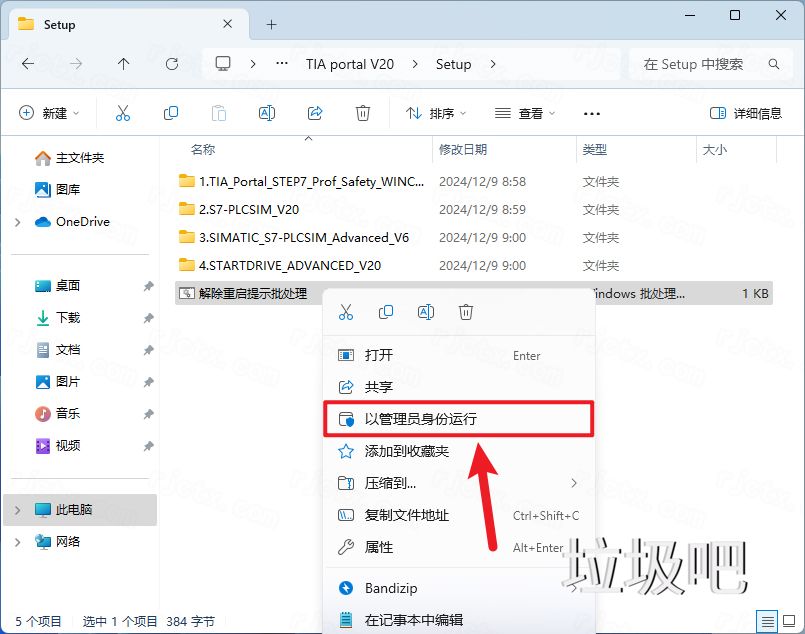Click the Delete icon inside the context menu
This screenshot has height=634, width=805.
point(465,312)
